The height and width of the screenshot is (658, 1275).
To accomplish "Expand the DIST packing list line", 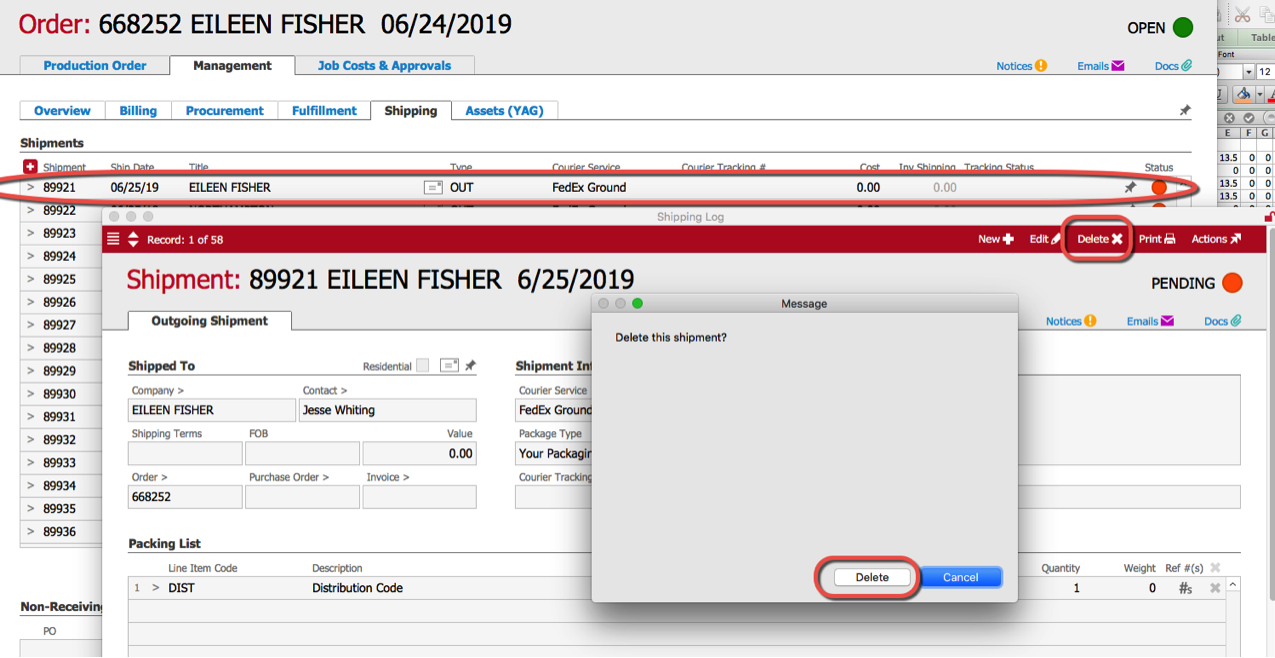I will tap(155, 588).
